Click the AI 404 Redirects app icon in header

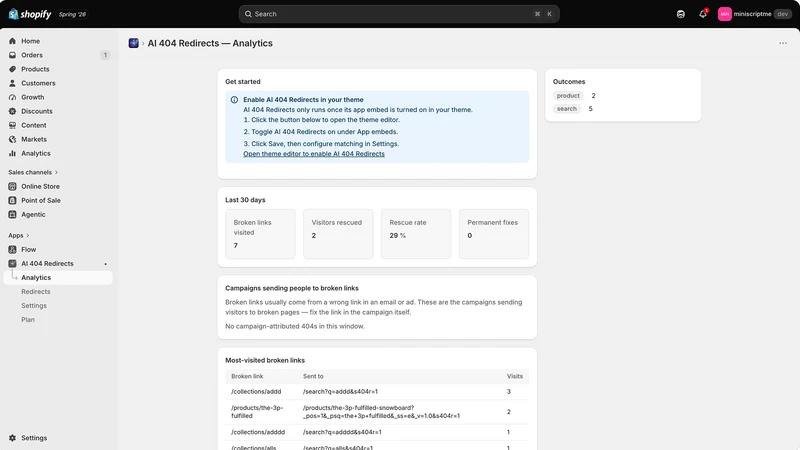134,43
